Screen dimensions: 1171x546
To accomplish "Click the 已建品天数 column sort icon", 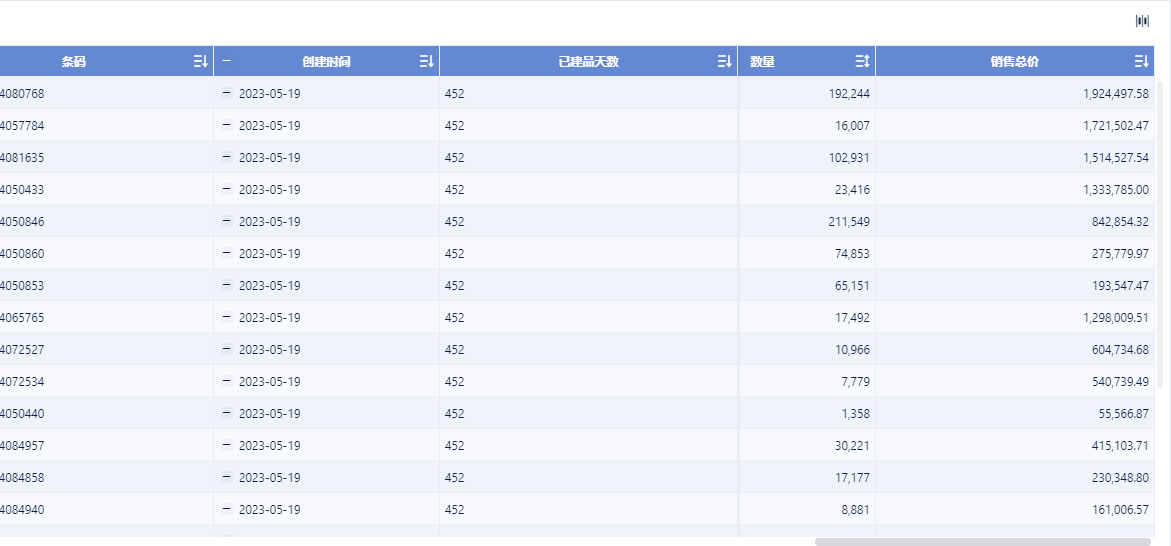I will tap(725, 62).
